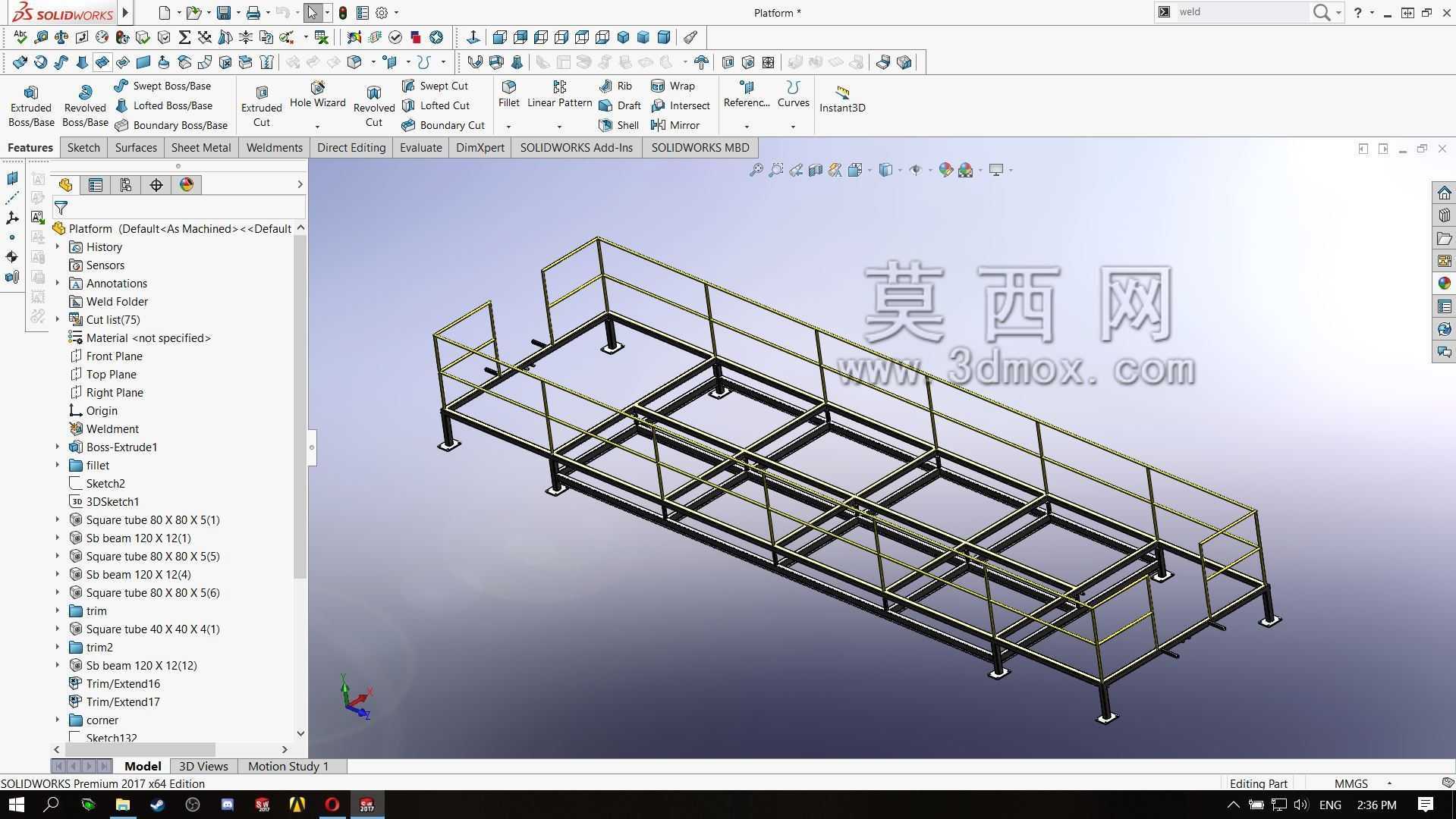Switch to the Weldments tab
The width and height of the screenshot is (1456, 819).
click(275, 147)
